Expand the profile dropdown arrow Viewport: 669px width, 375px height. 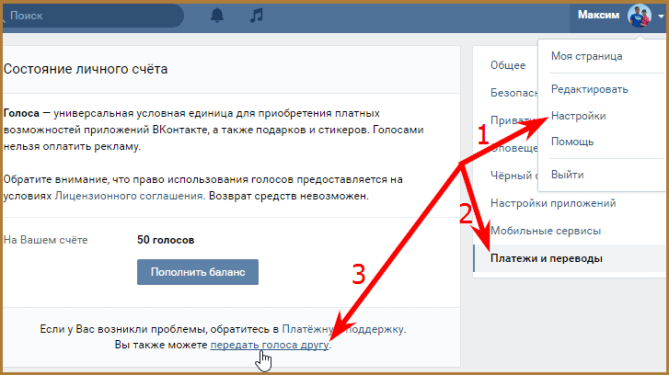tap(660, 16)
